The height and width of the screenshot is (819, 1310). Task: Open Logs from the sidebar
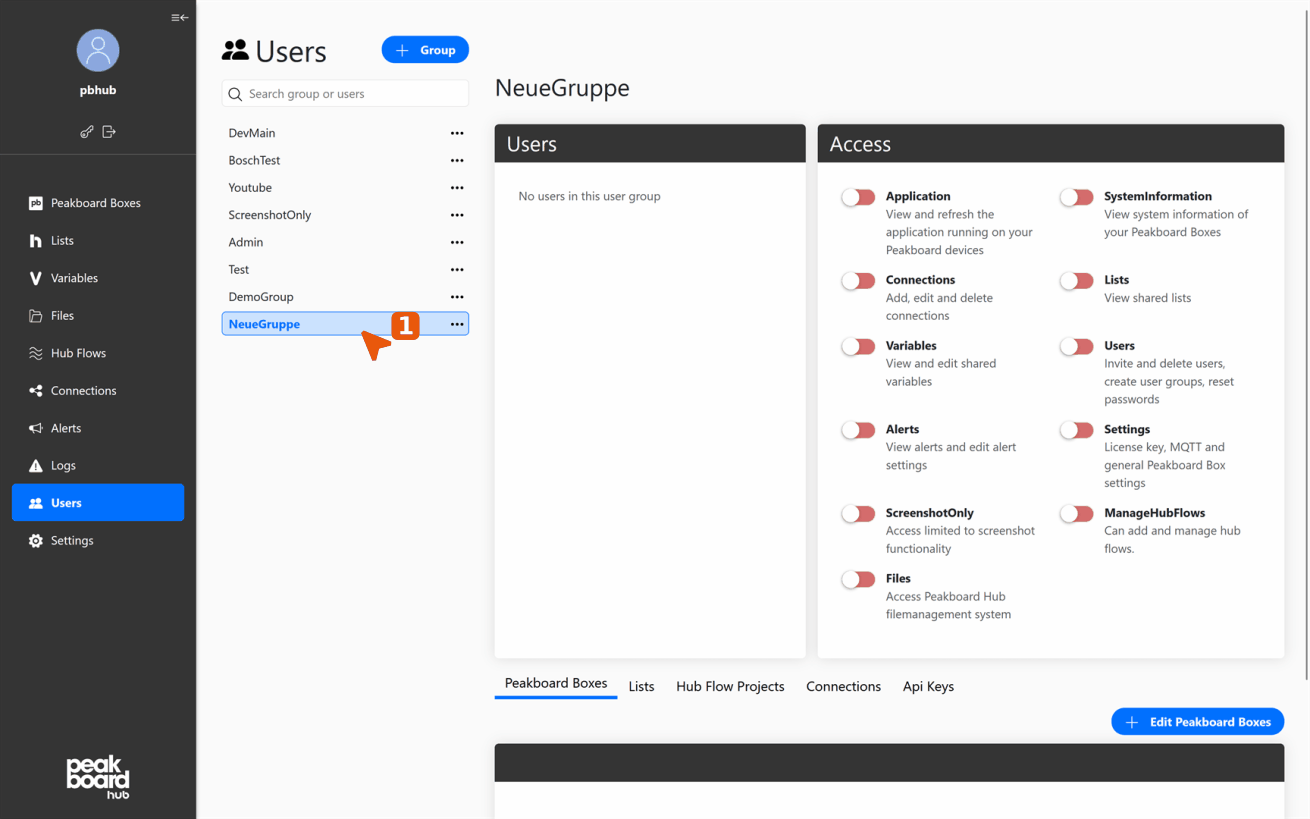63,465
